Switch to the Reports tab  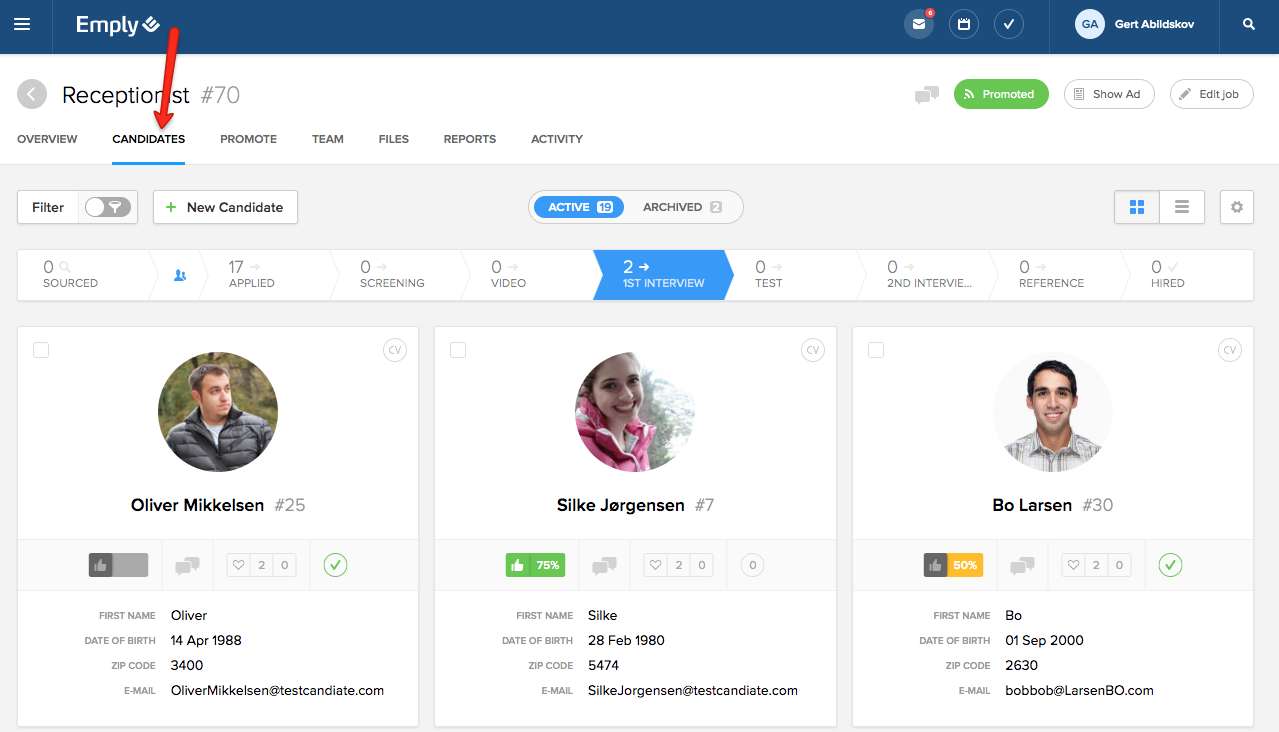(x=470, y=139)
